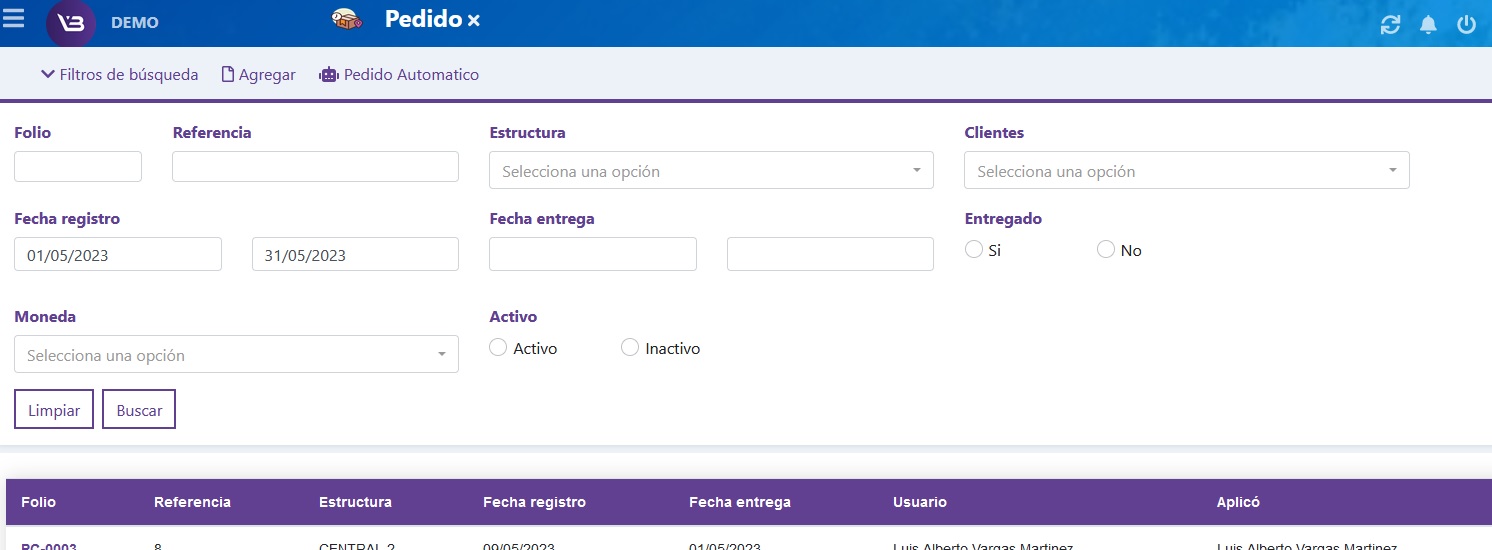Choose the Inactivo radio option
Image resolution: width=1492 pixels, height=550 pixels.
tap(630, 348)
